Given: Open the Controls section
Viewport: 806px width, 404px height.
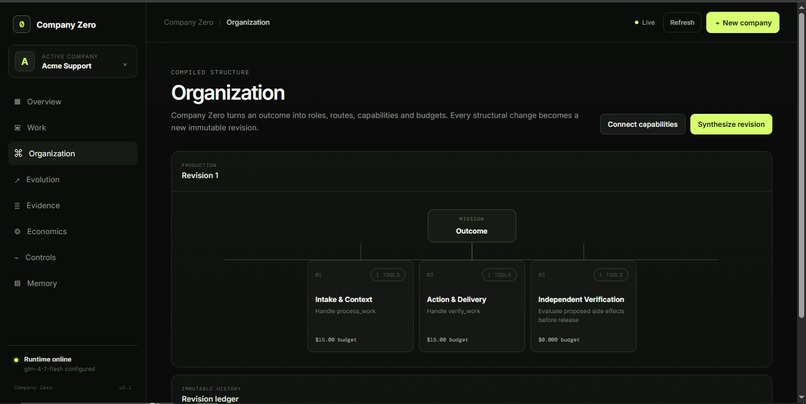Looking at the screenshot, I should (x=72, y=258).
